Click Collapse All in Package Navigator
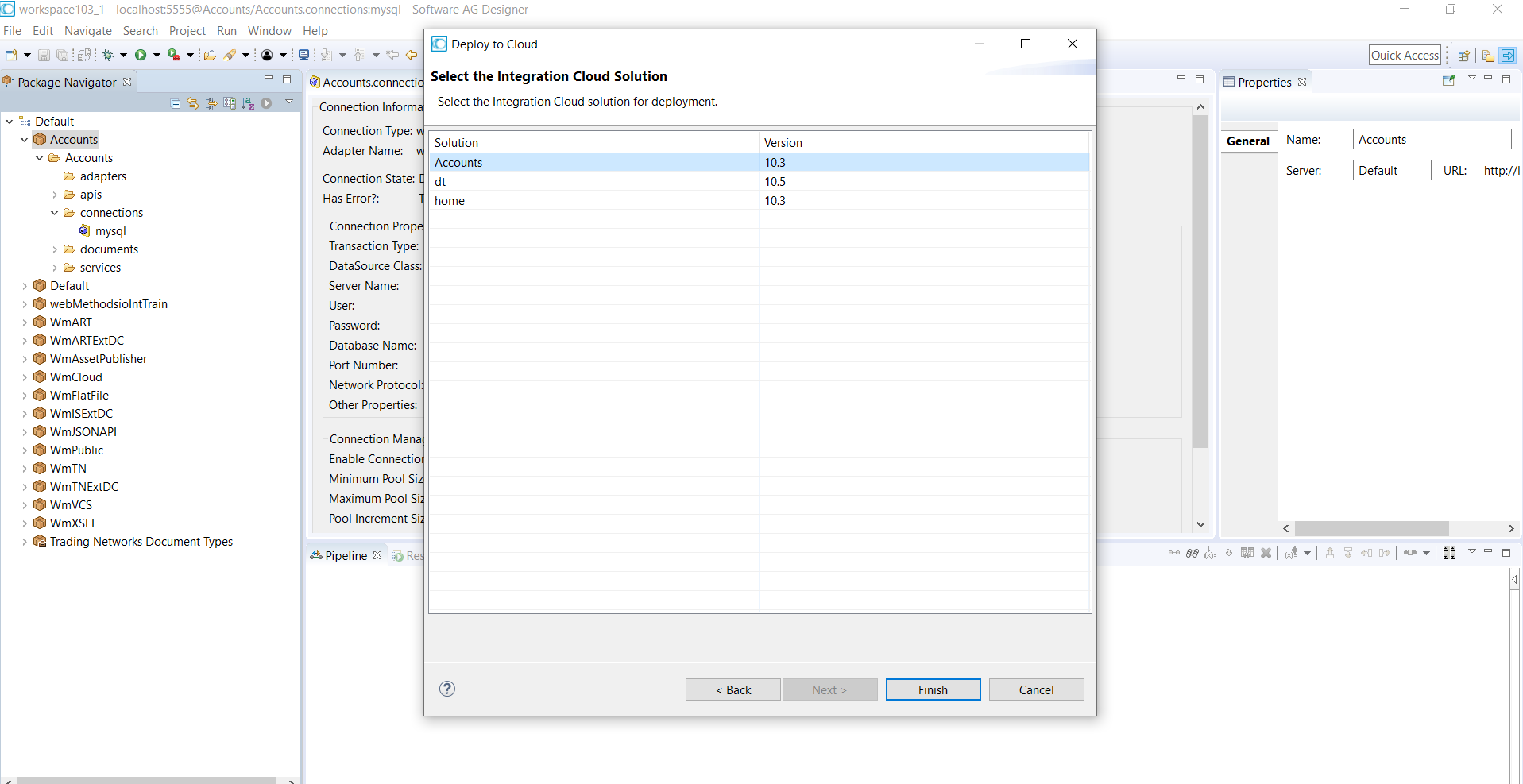This screenshot has height=784, width=1523. 176,104
